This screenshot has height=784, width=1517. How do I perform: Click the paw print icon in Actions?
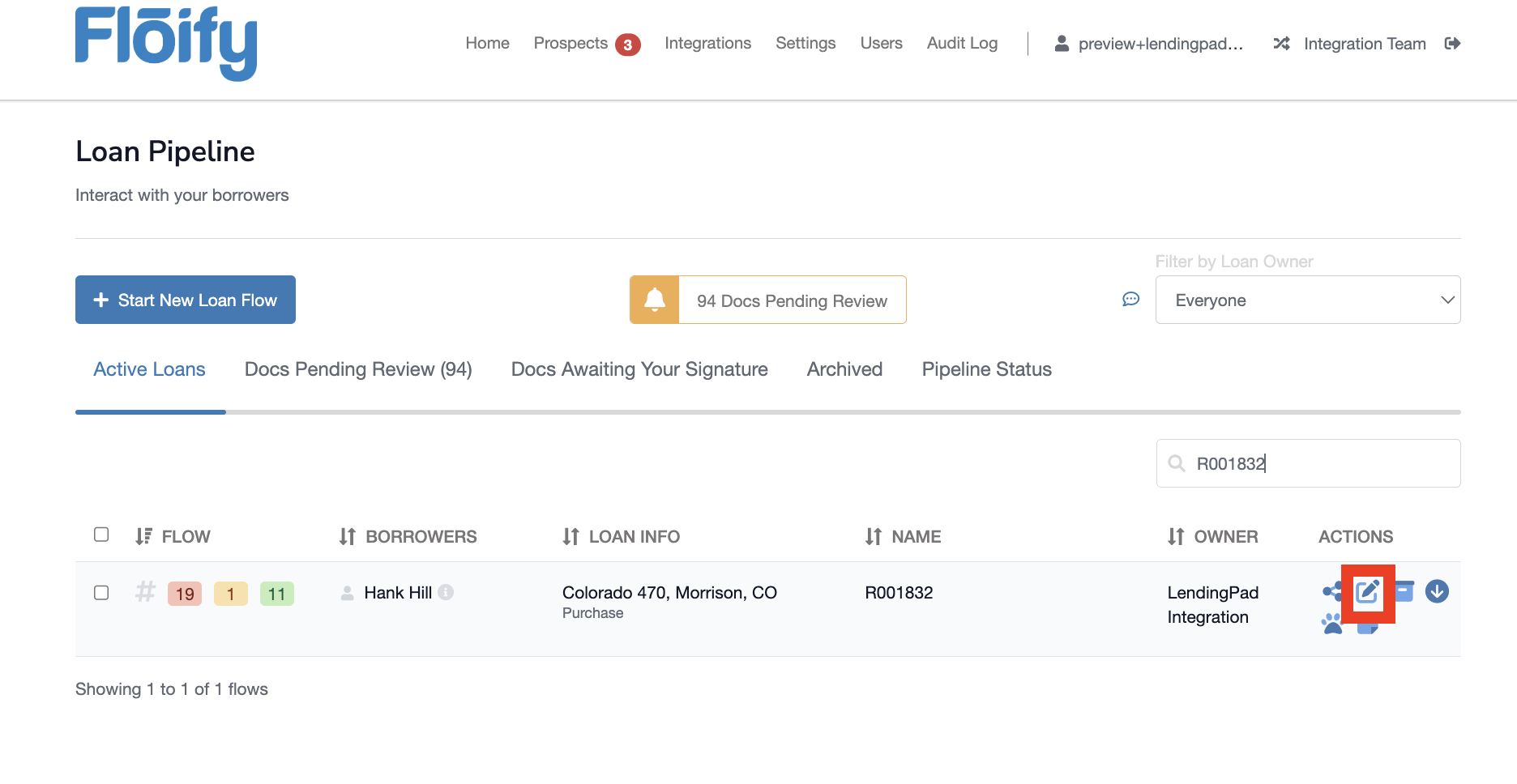1331,623
